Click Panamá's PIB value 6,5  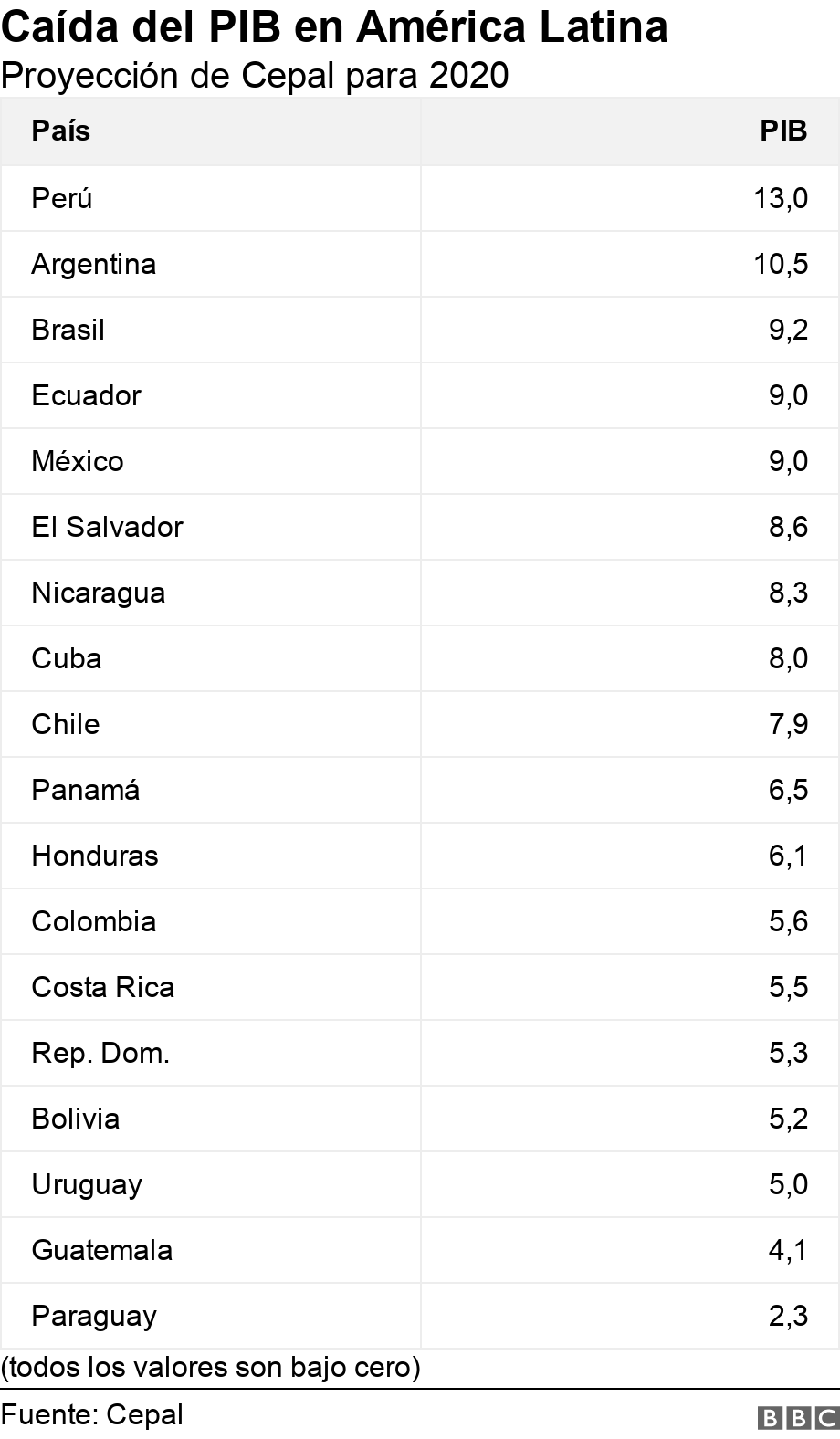point(788,790)
